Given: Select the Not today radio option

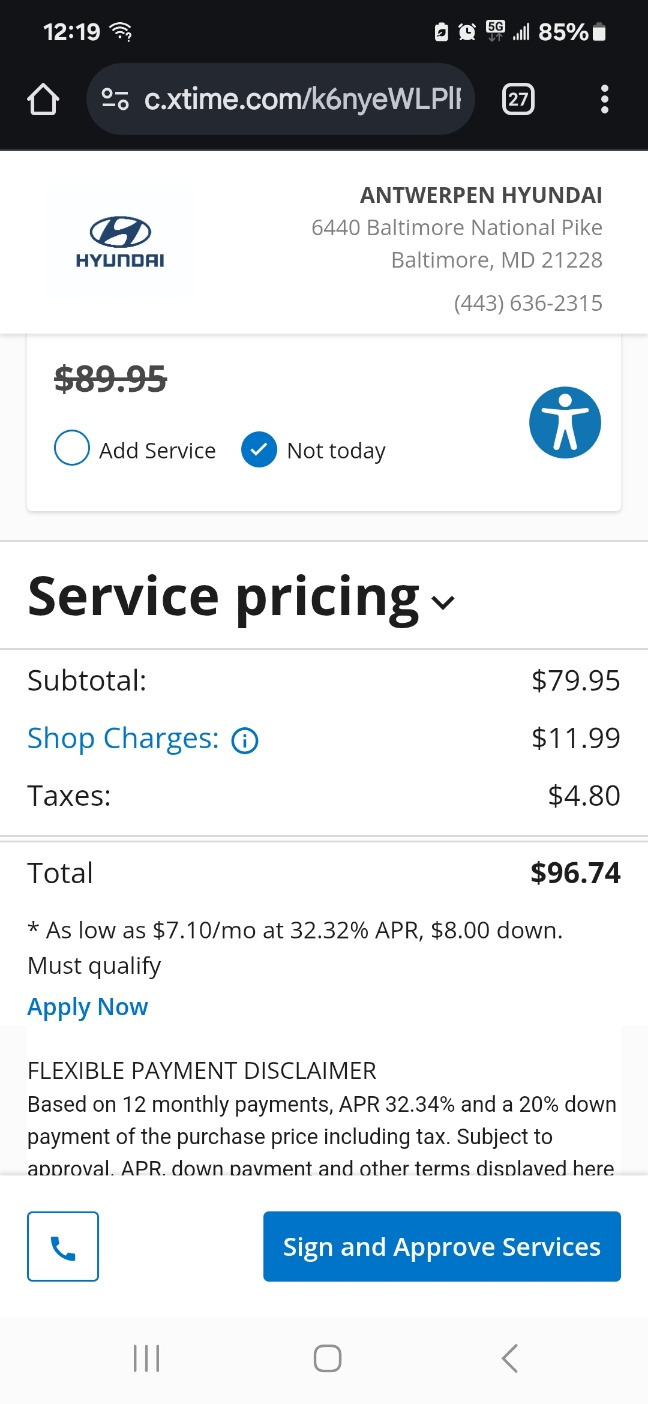Looking at the screenshot, I should pos(259,450).
